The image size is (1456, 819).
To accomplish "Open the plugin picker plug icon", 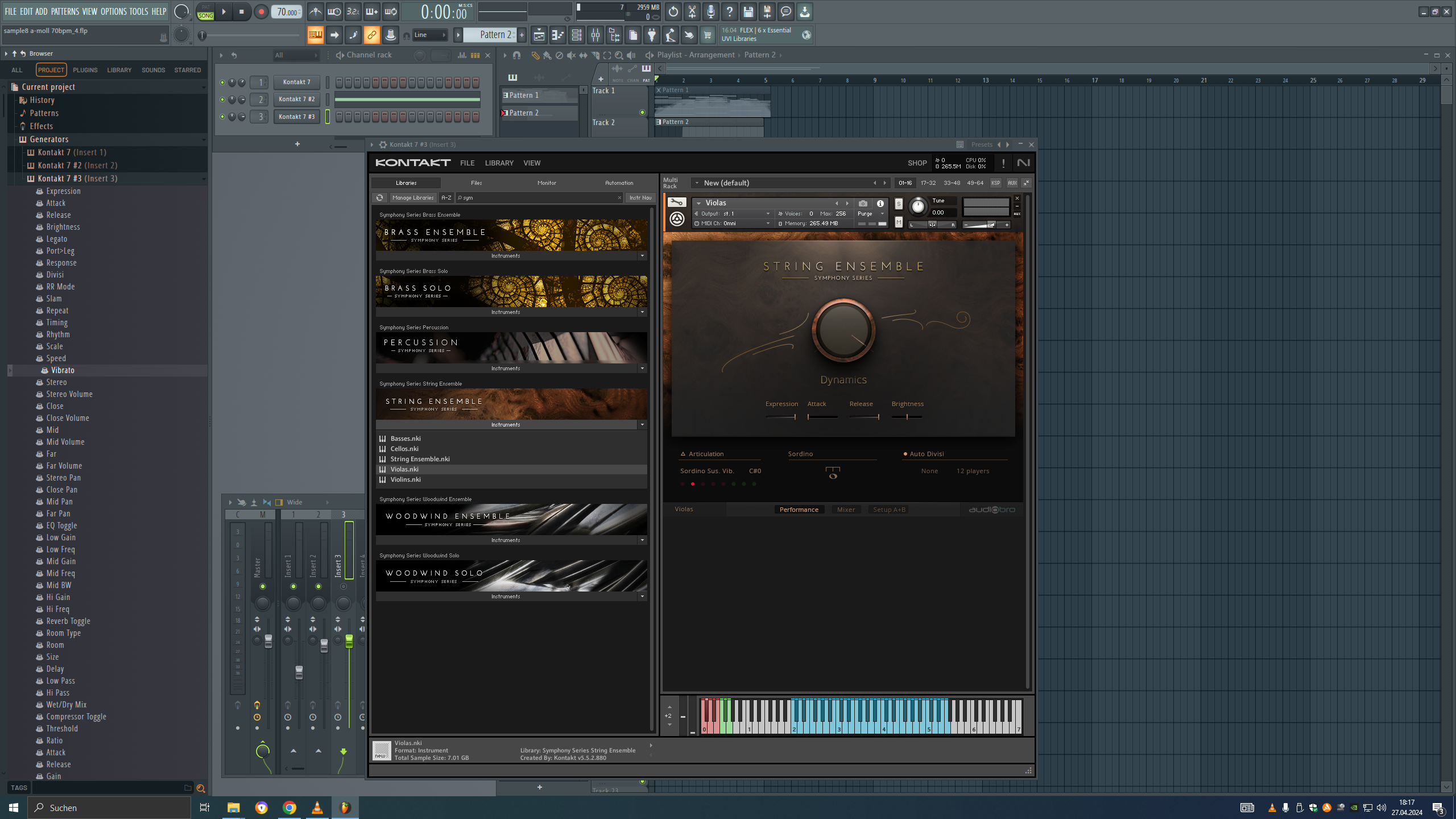I will coord(652,35).
